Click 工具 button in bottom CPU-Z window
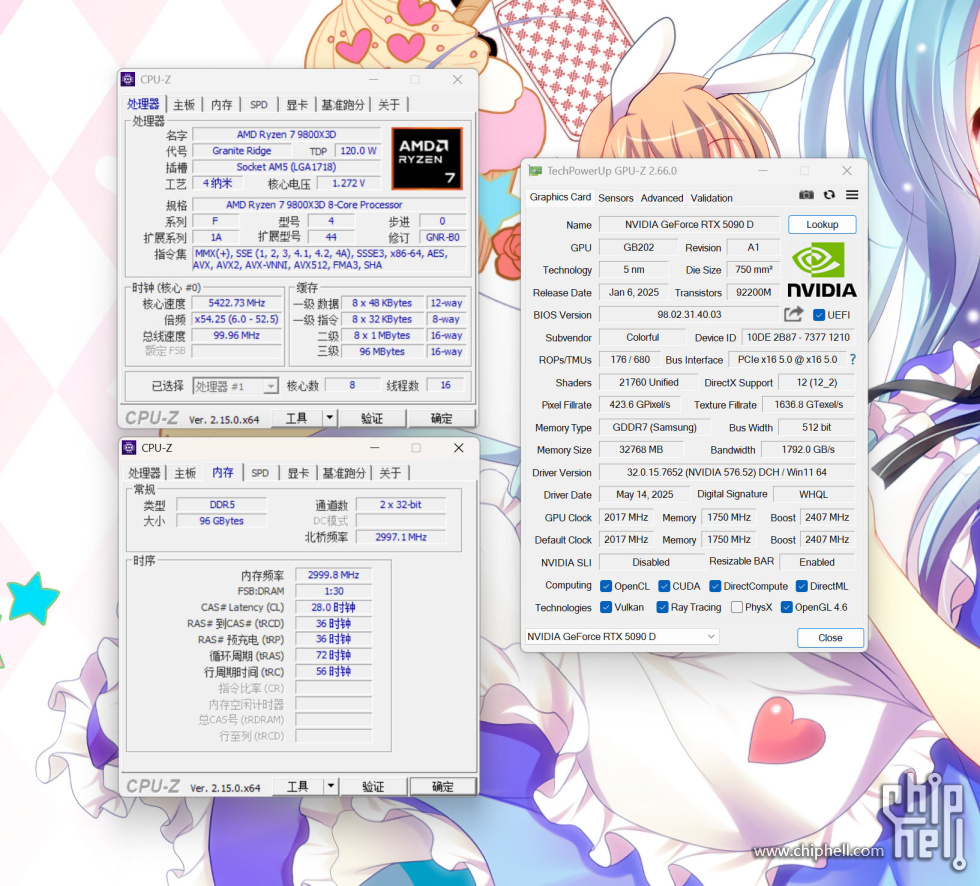The width and height of the screenshot is (980, 886). coord(298,787)
